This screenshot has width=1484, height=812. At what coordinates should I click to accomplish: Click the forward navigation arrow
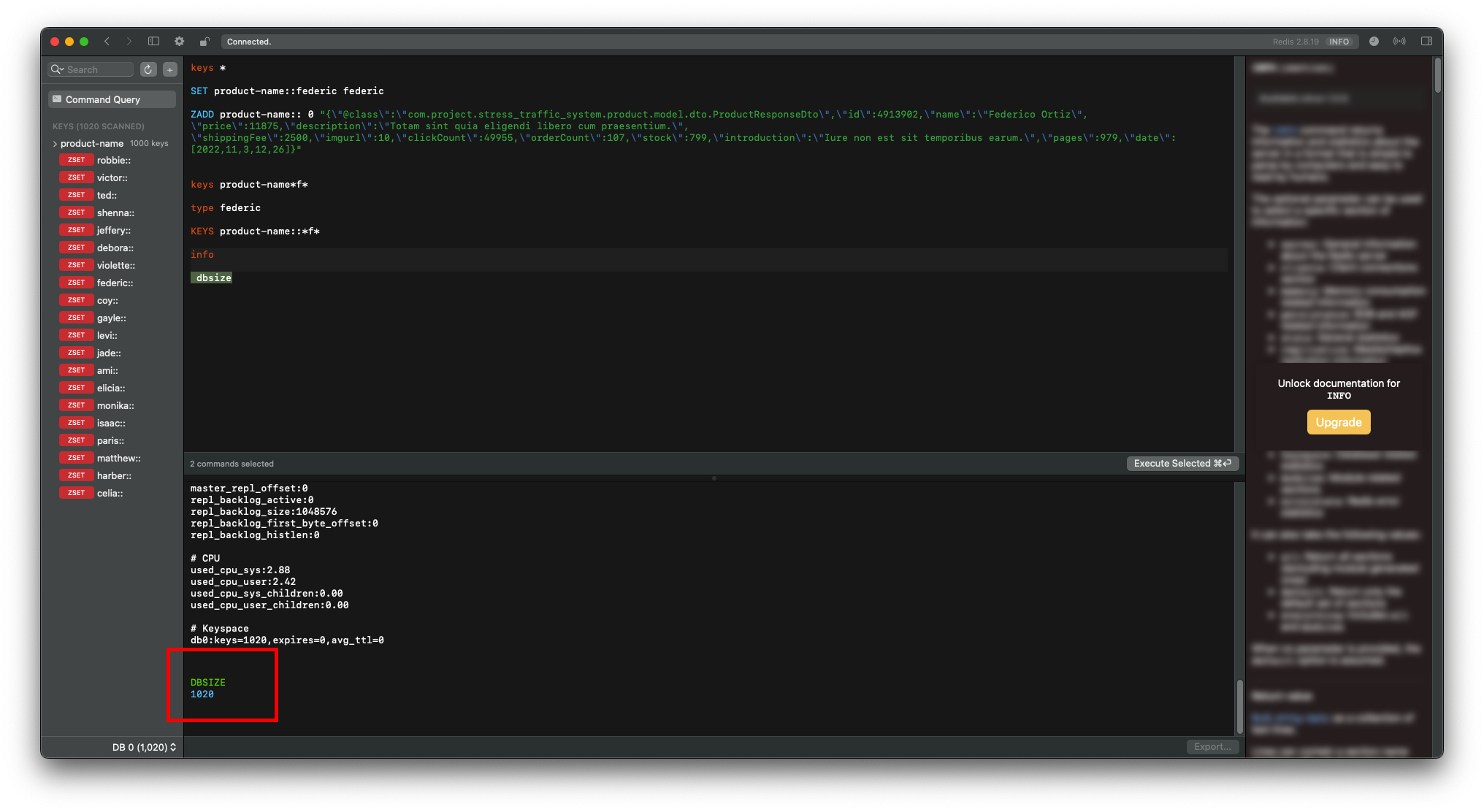(x=129, y=42)
